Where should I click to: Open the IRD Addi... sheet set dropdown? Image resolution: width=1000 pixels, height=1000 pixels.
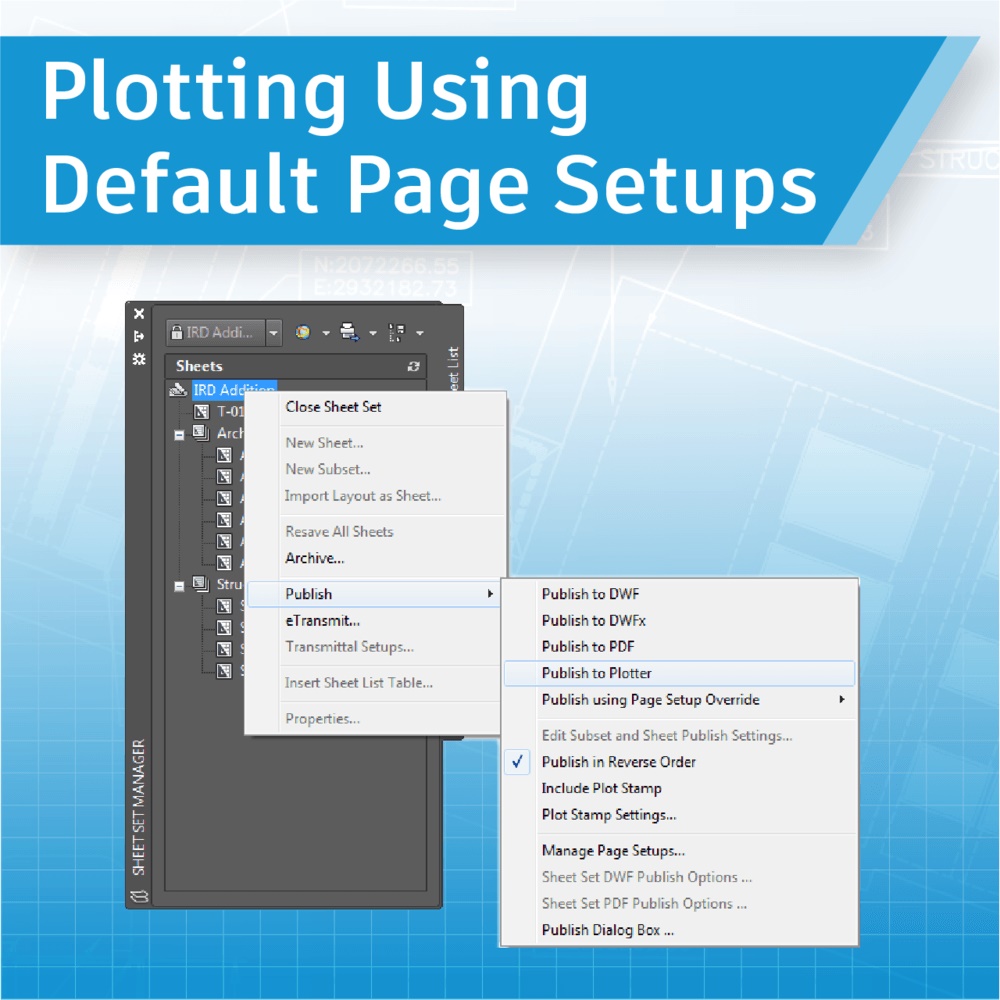tap(274, 333)
